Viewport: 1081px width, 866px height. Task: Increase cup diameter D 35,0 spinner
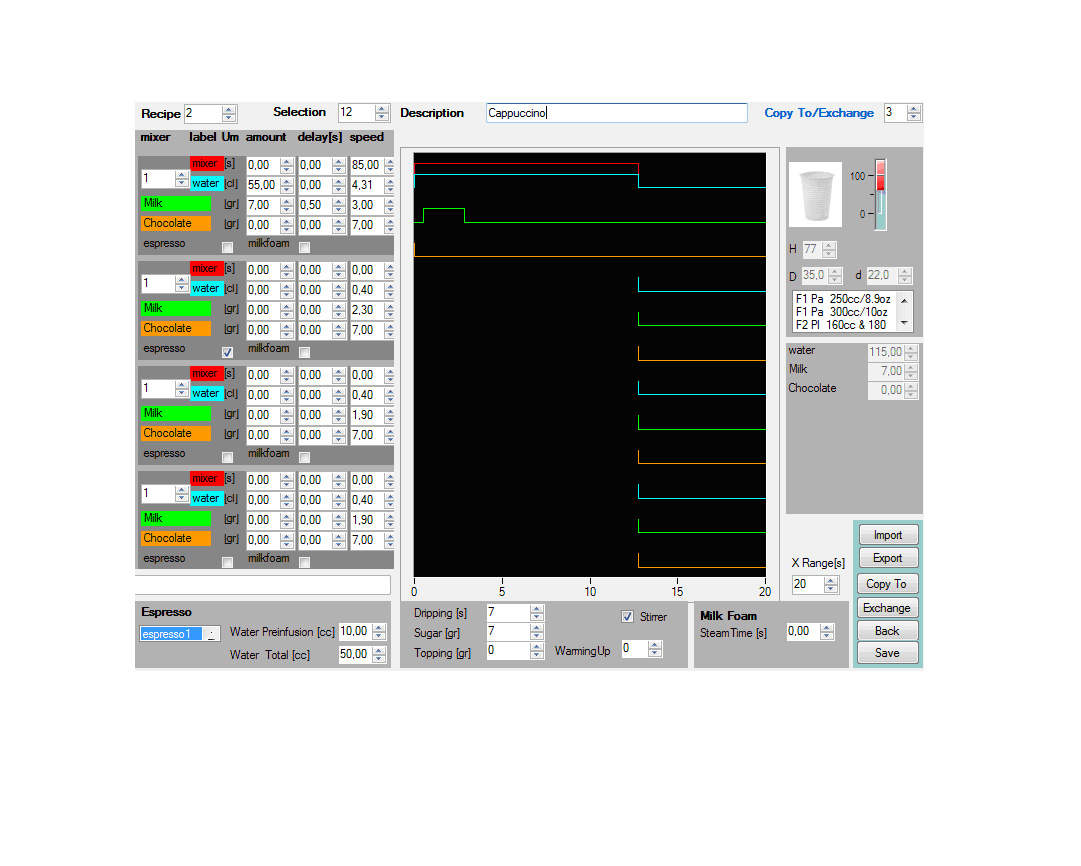tap(836, 272)
